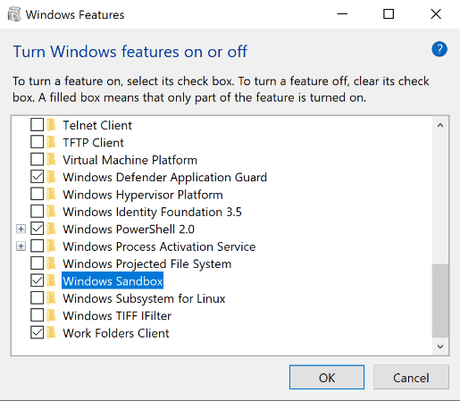Viewport: 460px width, 401px height.
Task: Expand Windows Process Activation Service node
Action: click(21, 246)
